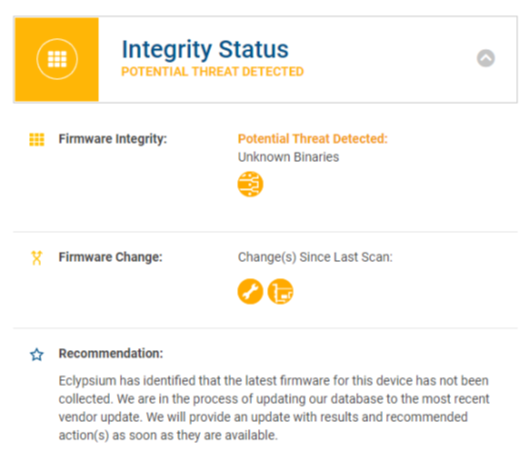This screenshot has height=472, width=531.
Task: Click the Eclypsium recommendation paragraph
Action: coord(274,408)
